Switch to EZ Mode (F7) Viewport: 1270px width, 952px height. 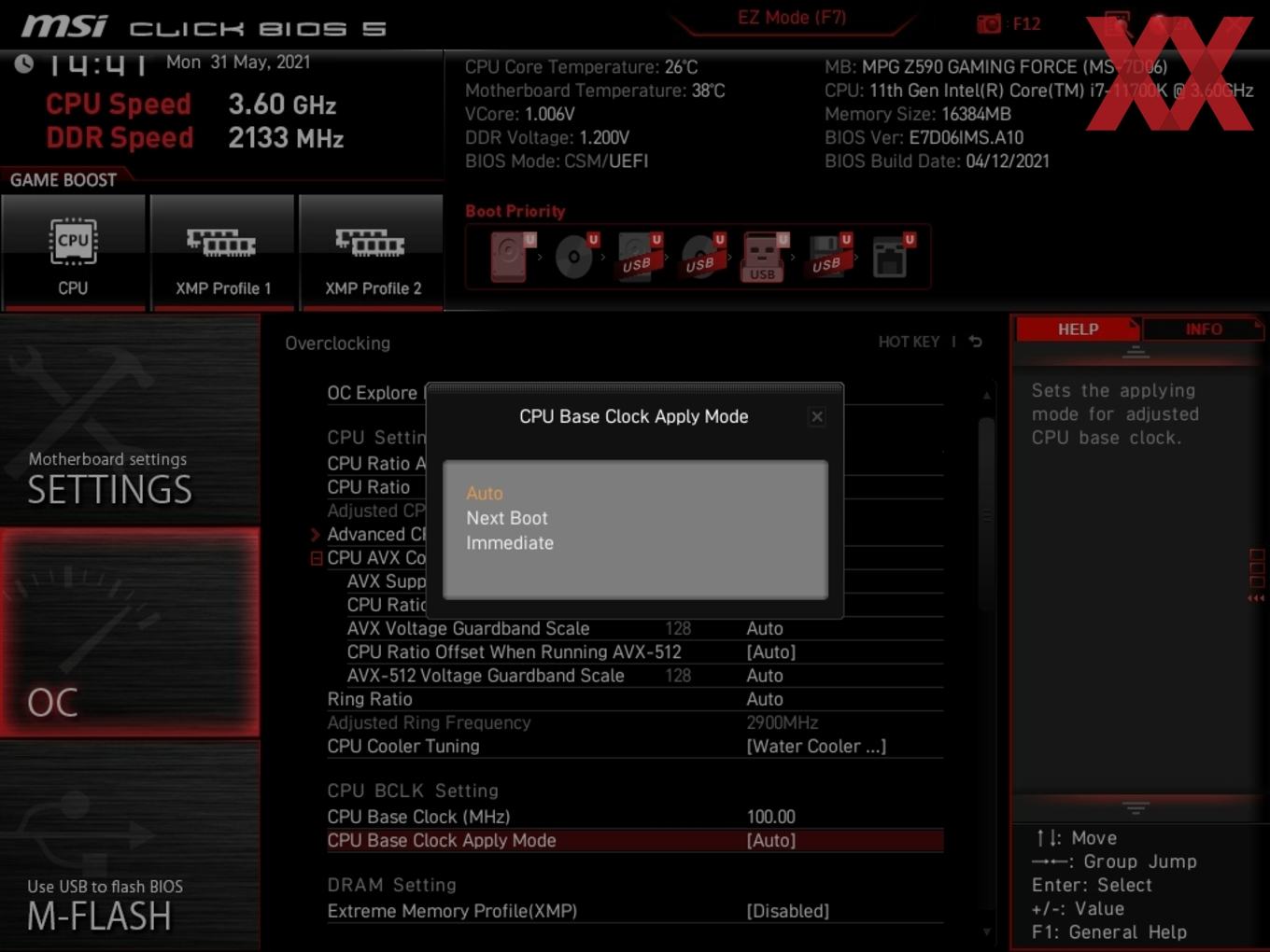click(792, 18)
